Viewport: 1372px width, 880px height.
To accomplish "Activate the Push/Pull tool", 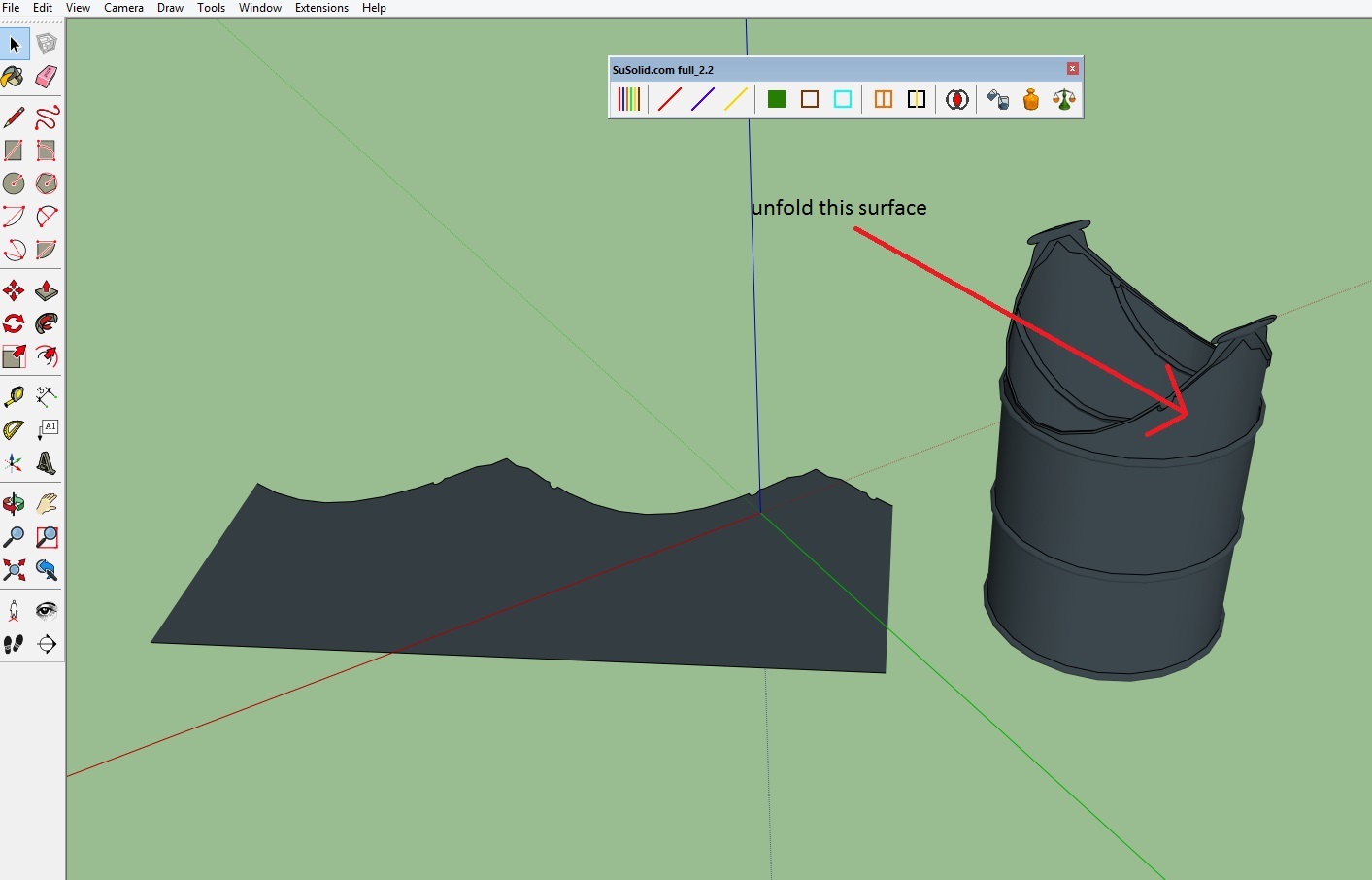I will click(x=47, y=290).
